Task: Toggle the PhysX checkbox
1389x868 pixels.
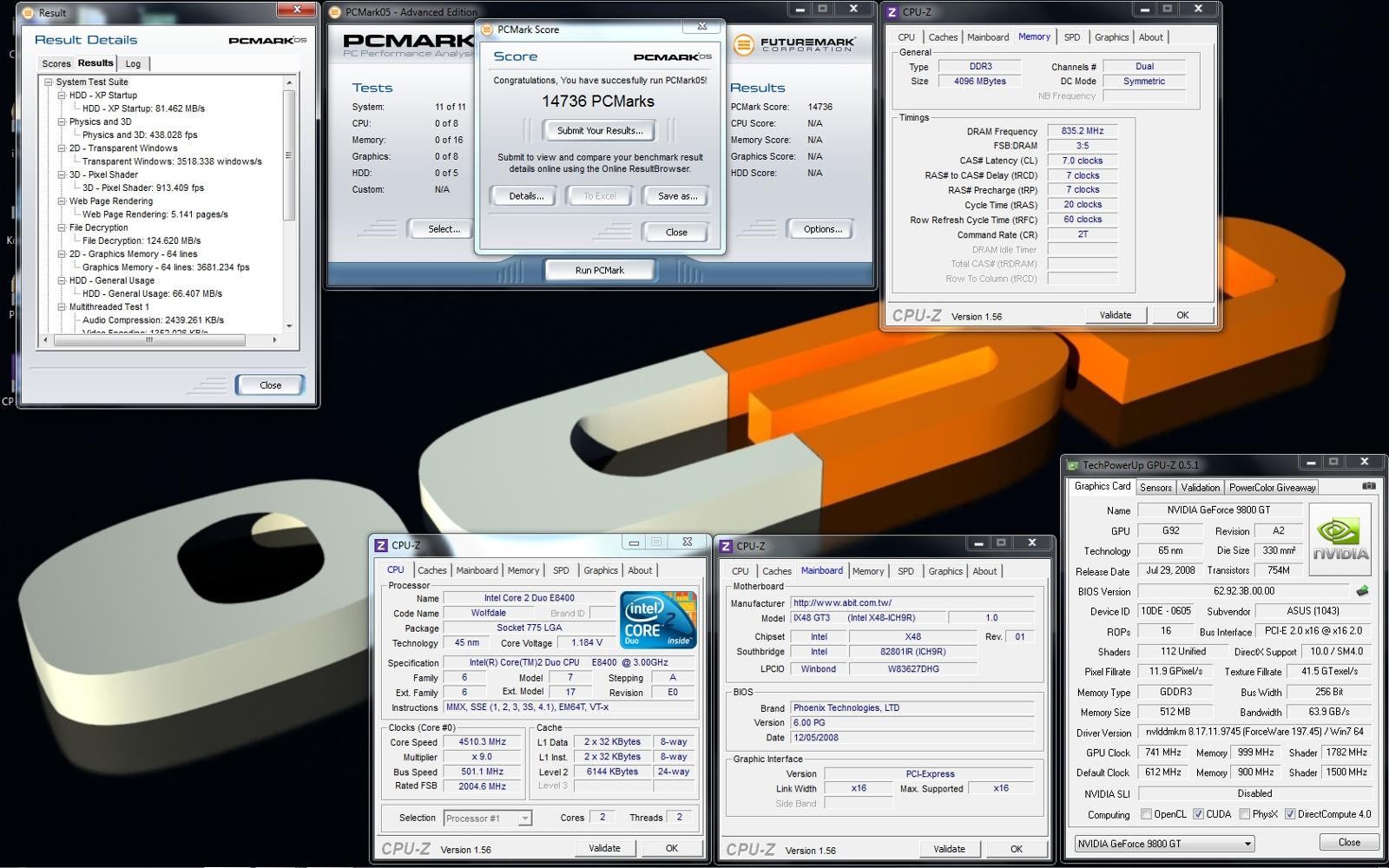Action: pos(1244,814)
